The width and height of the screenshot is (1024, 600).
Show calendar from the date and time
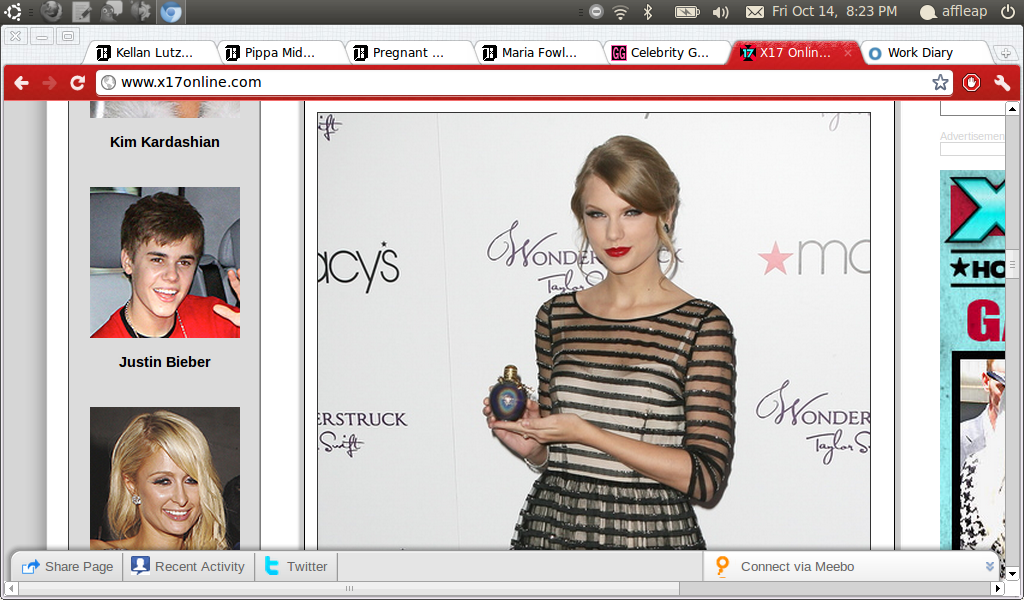[x=835, y=11]
